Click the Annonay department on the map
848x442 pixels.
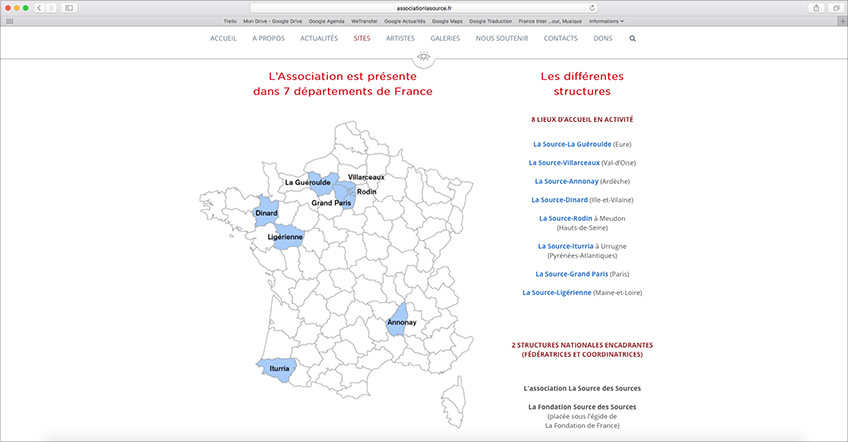point(399,320)
